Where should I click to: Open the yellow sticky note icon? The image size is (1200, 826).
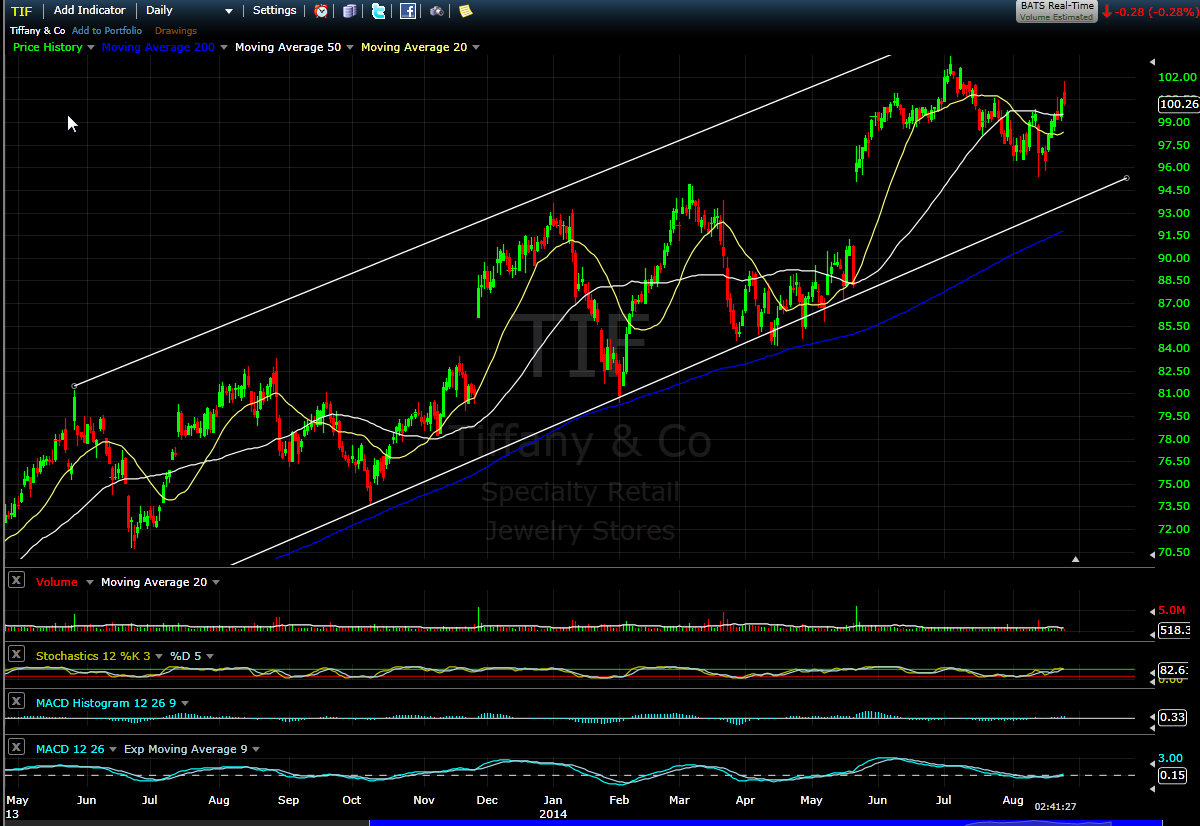(465, 11)
